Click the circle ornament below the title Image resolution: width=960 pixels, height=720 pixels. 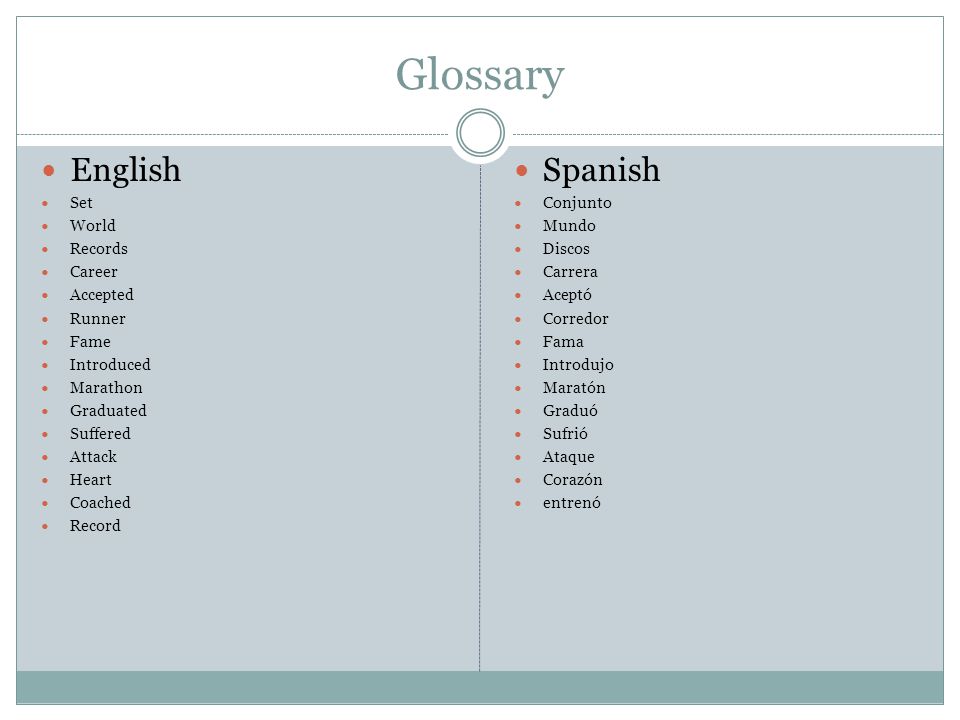[x=481, y=133]
